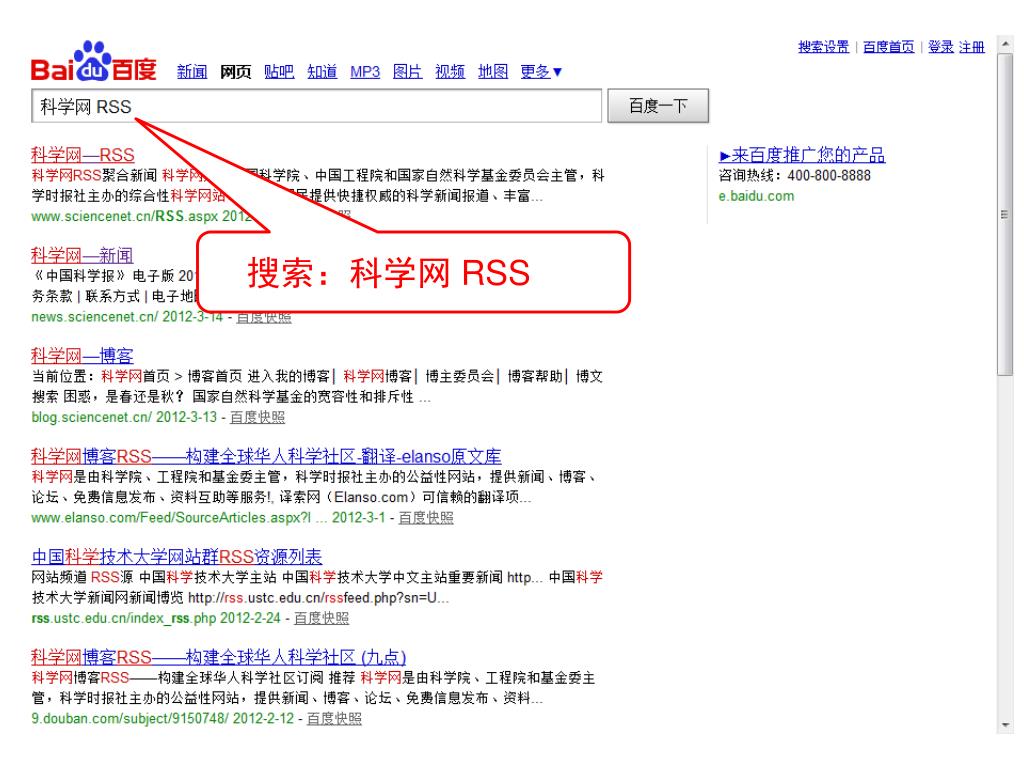
Task: Open the 新闻 search category
Action: pyautogui.click(x=192, y=71)
